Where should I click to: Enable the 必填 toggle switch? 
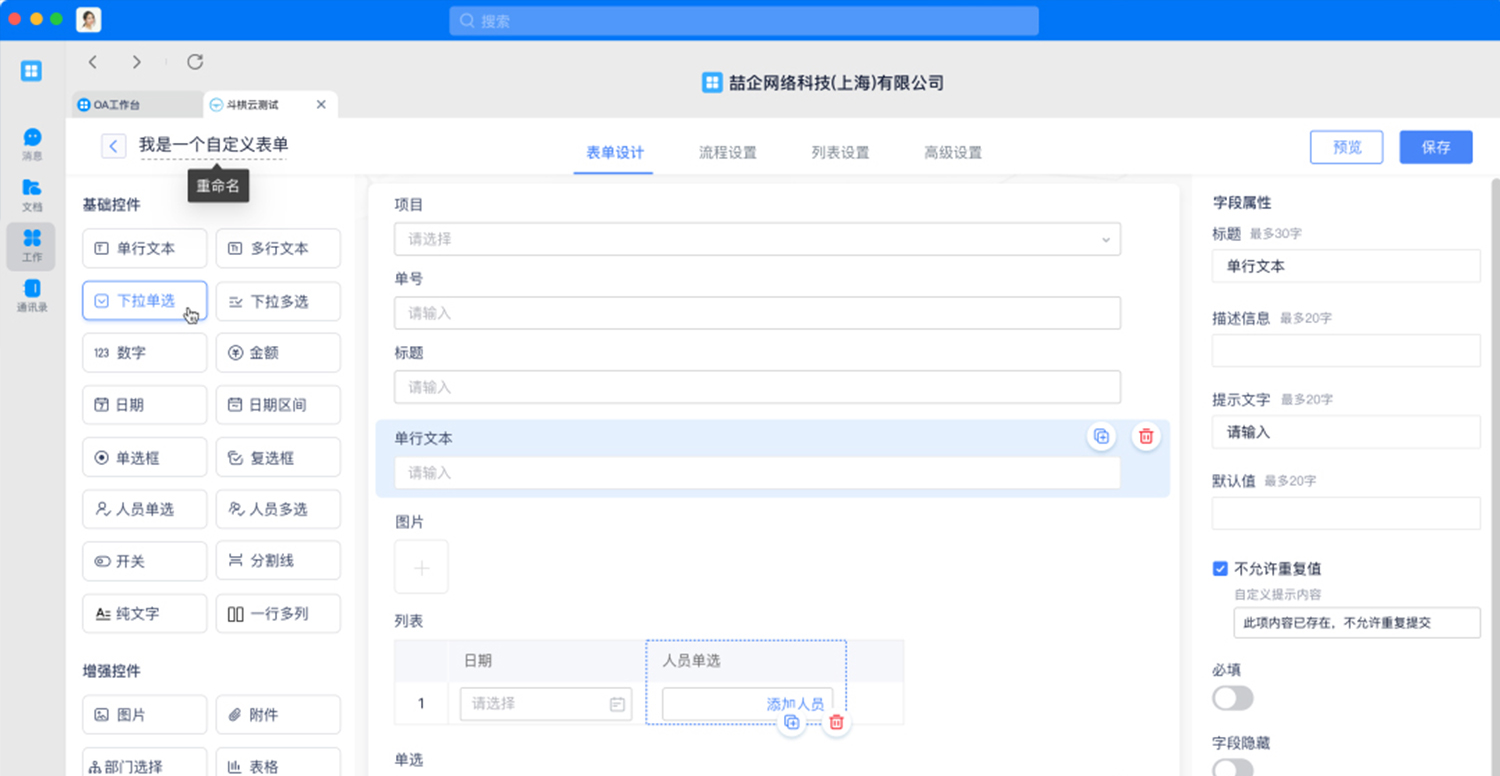click(x=1232, y=698)
